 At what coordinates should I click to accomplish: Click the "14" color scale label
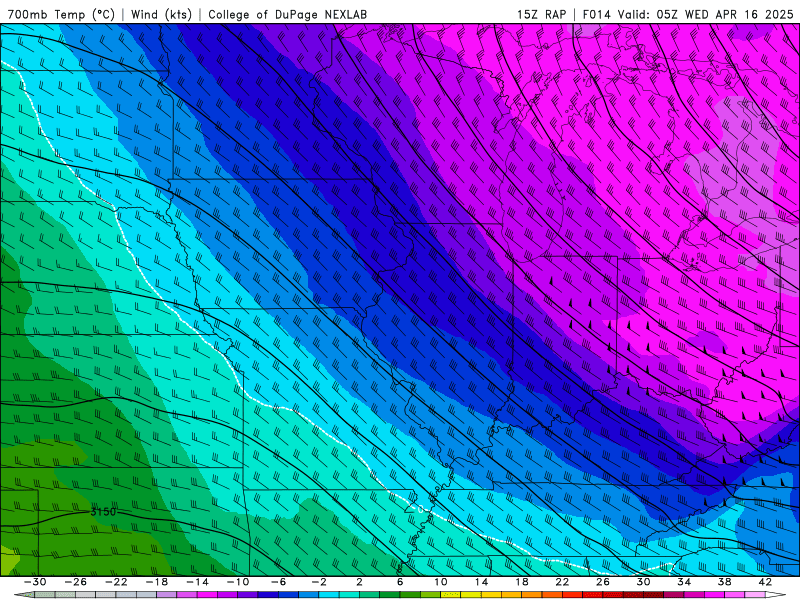(481, 582)
